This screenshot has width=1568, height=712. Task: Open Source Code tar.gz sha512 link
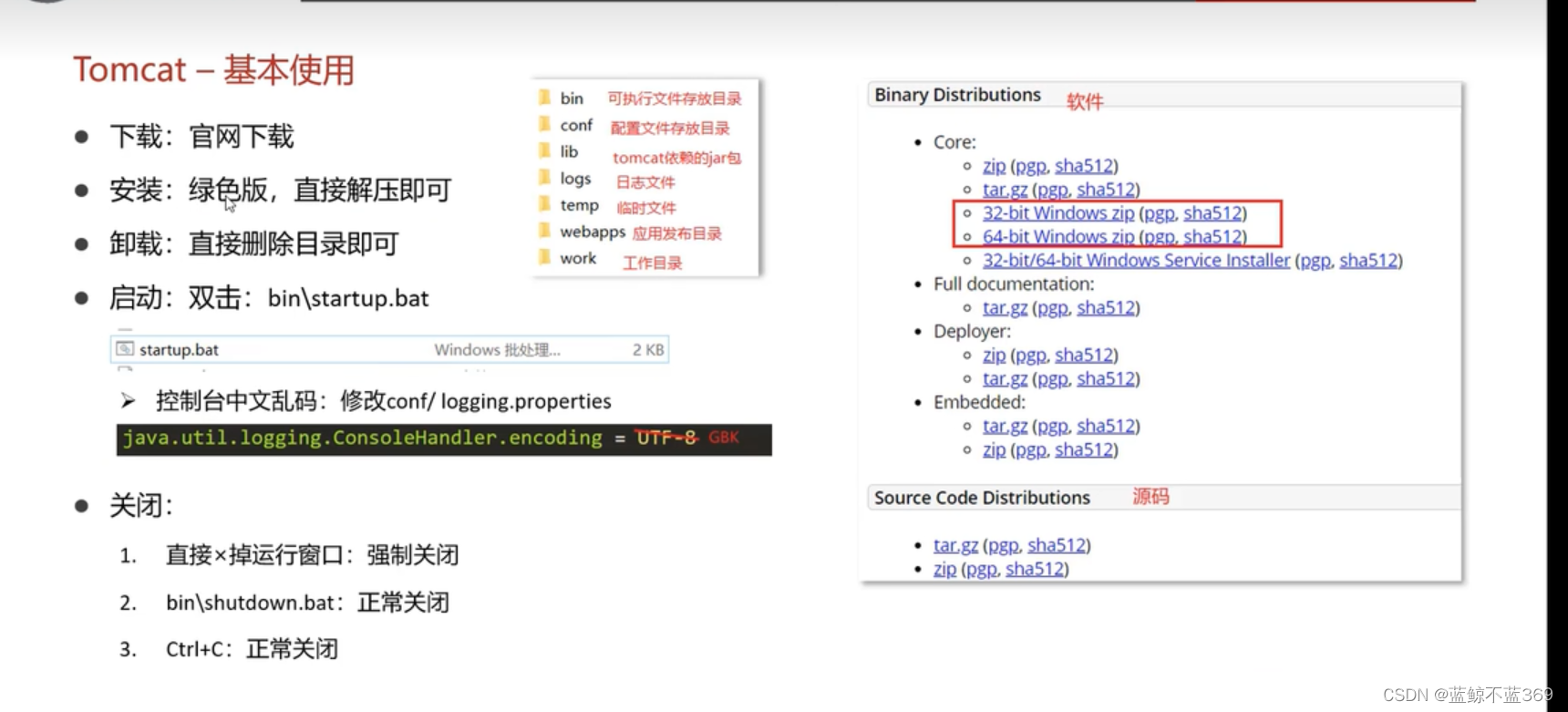[1057, 545]
